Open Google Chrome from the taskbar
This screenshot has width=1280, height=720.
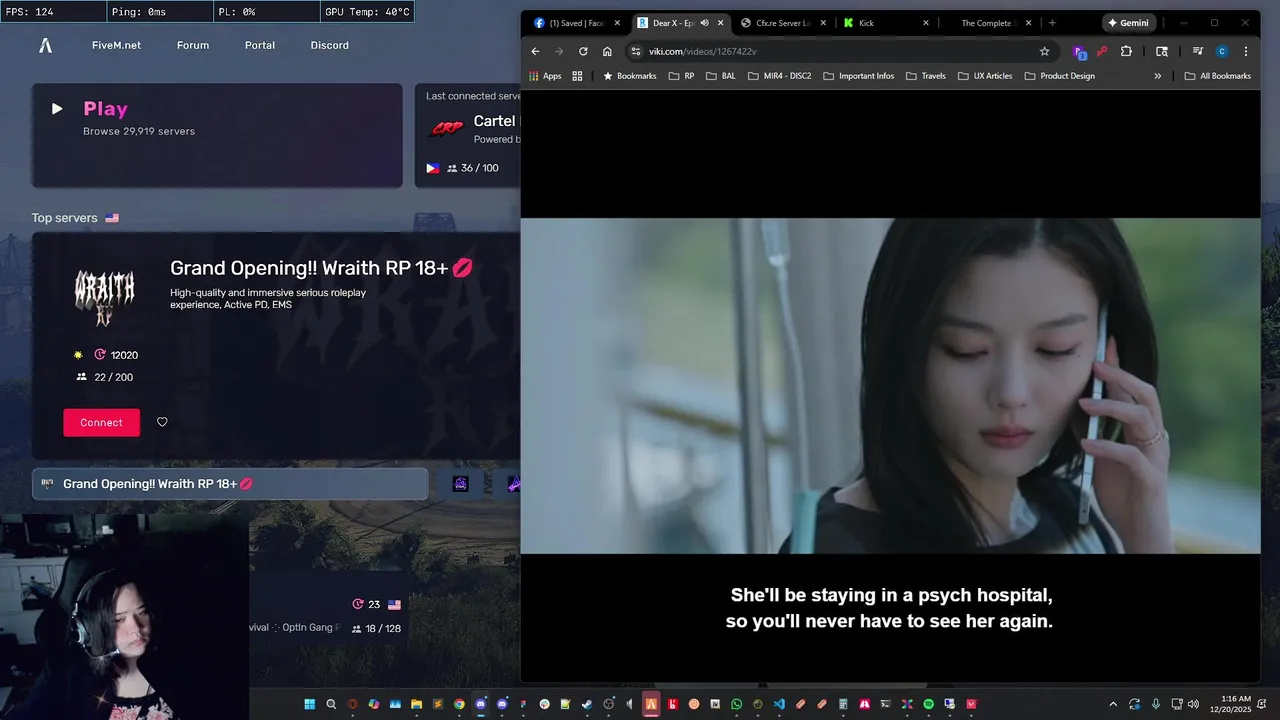(459, 704)
